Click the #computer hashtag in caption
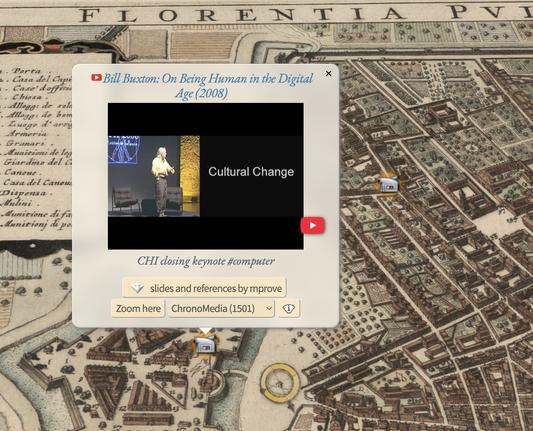533x431 pixels. 251,261
